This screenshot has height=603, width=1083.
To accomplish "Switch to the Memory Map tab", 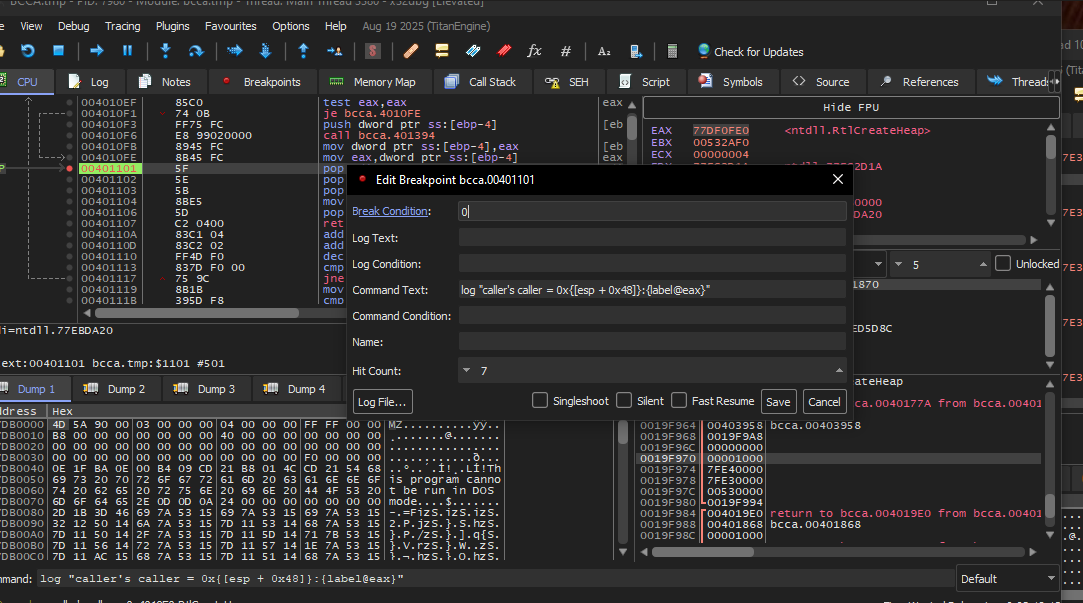I will pyautogui.click(x=376, y=82).
